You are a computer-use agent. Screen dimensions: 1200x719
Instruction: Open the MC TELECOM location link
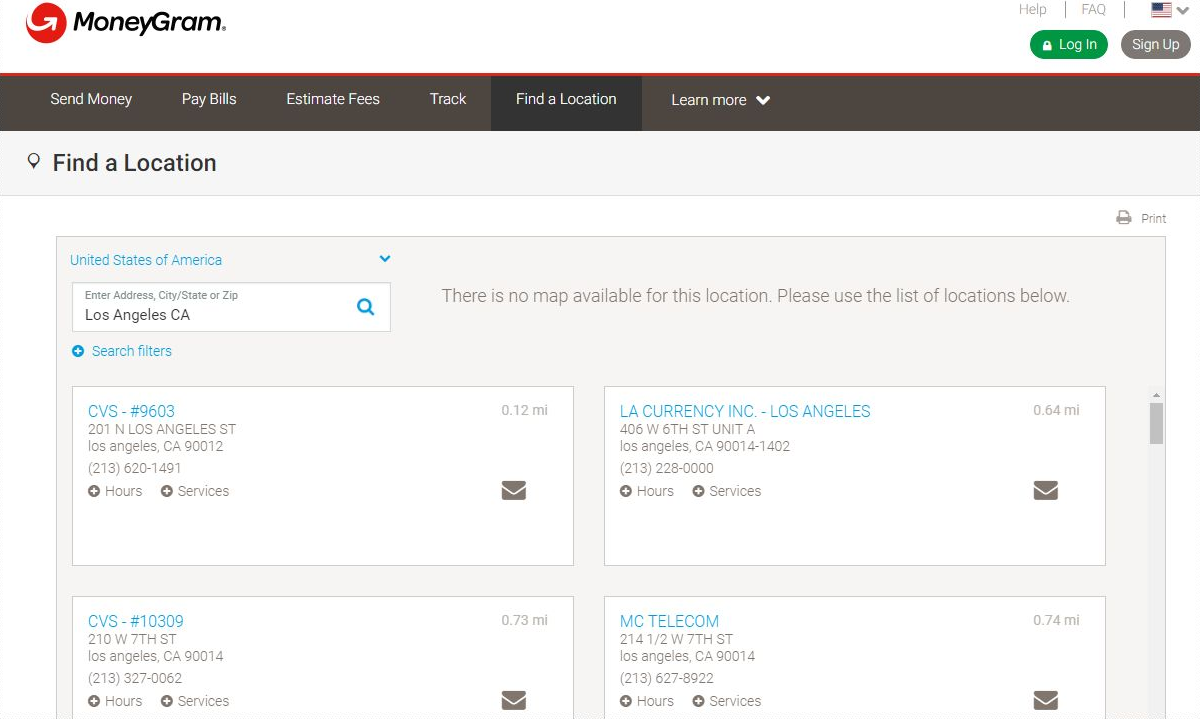pyautogui.click(x=669, y=621)
